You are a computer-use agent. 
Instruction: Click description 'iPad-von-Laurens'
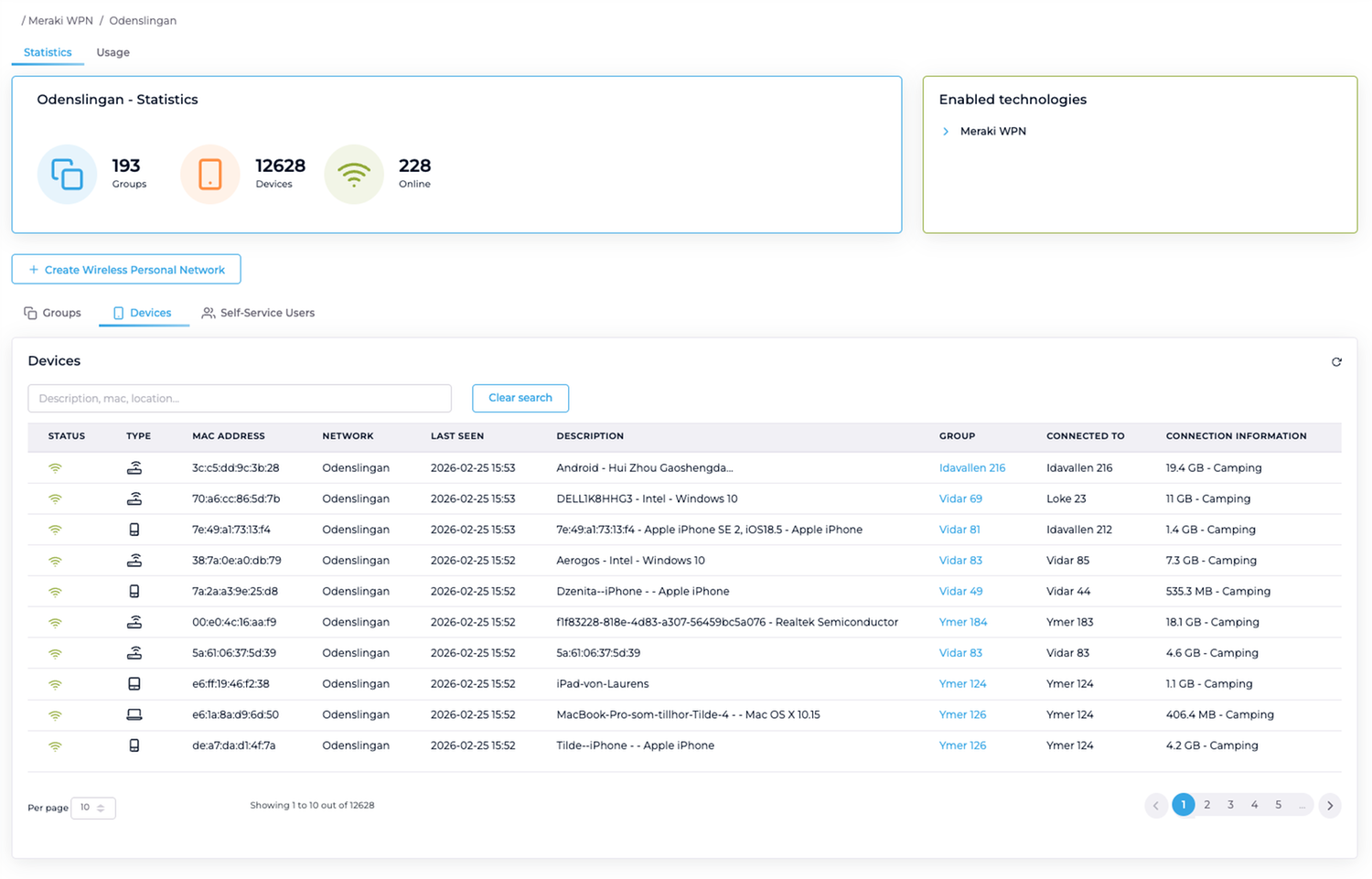[x=603, y=684]
